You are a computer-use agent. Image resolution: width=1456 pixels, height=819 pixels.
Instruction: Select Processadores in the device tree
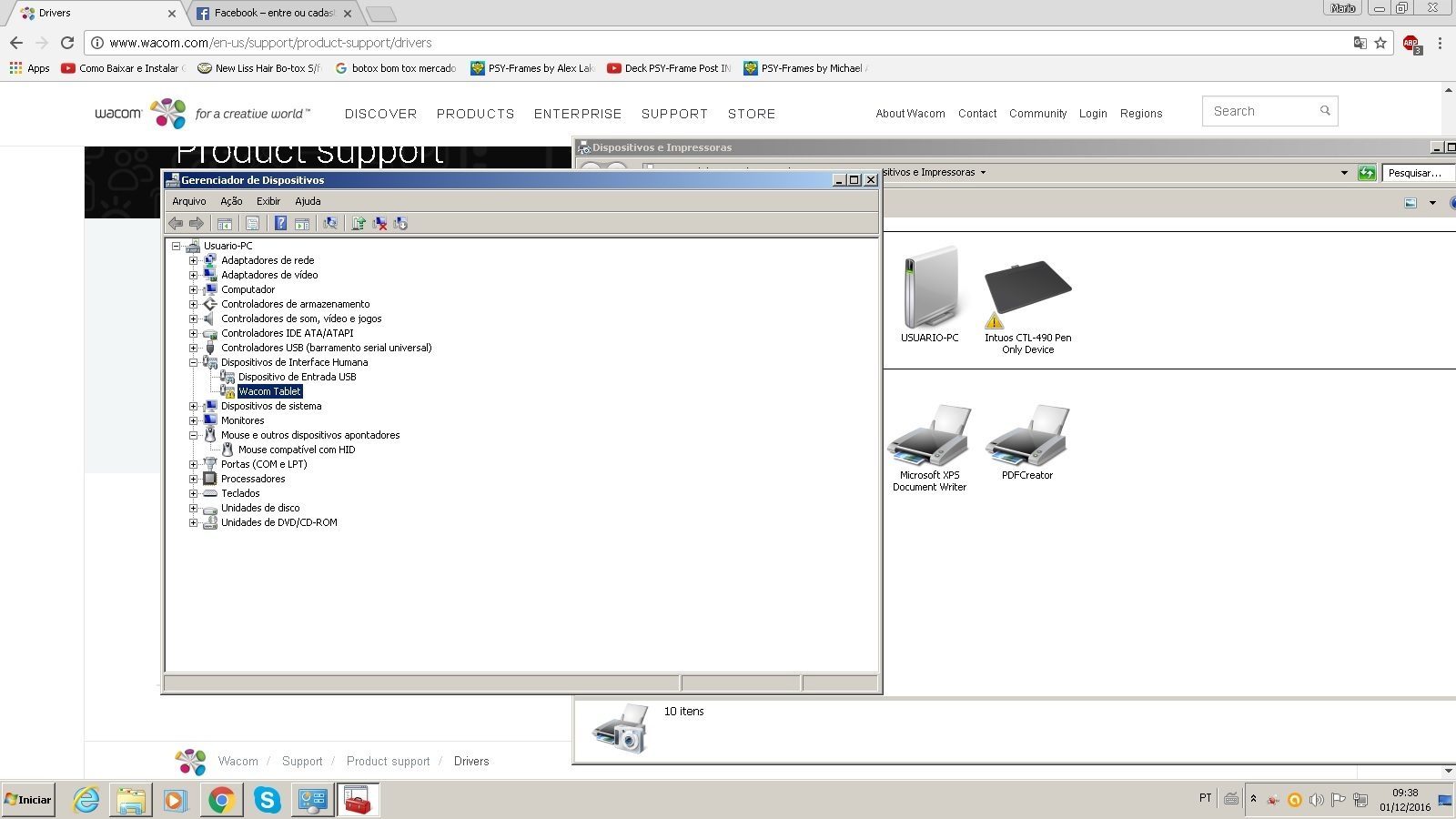(x=253, y=479)
